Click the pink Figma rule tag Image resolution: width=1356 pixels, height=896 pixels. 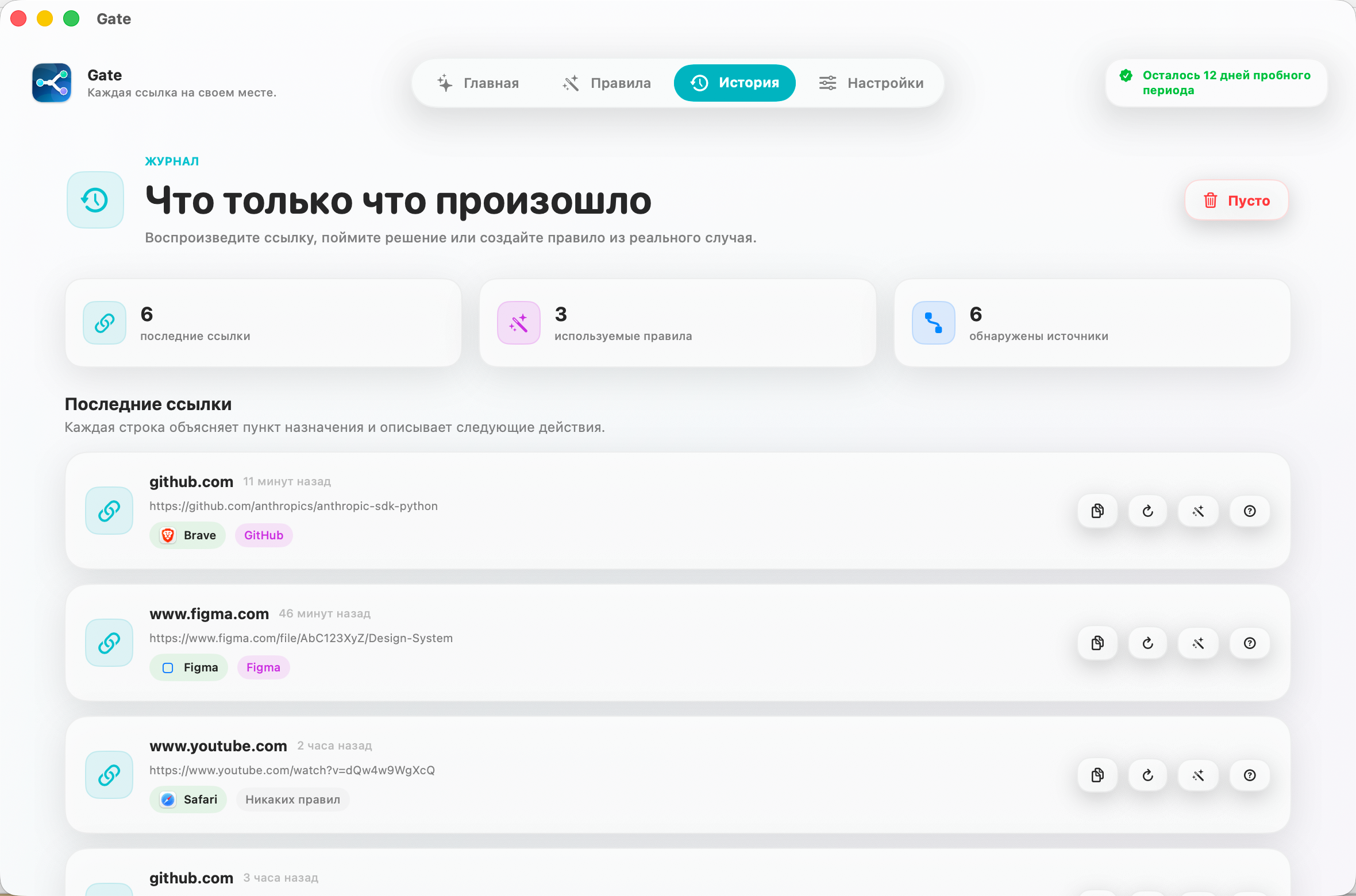(263, 667)
